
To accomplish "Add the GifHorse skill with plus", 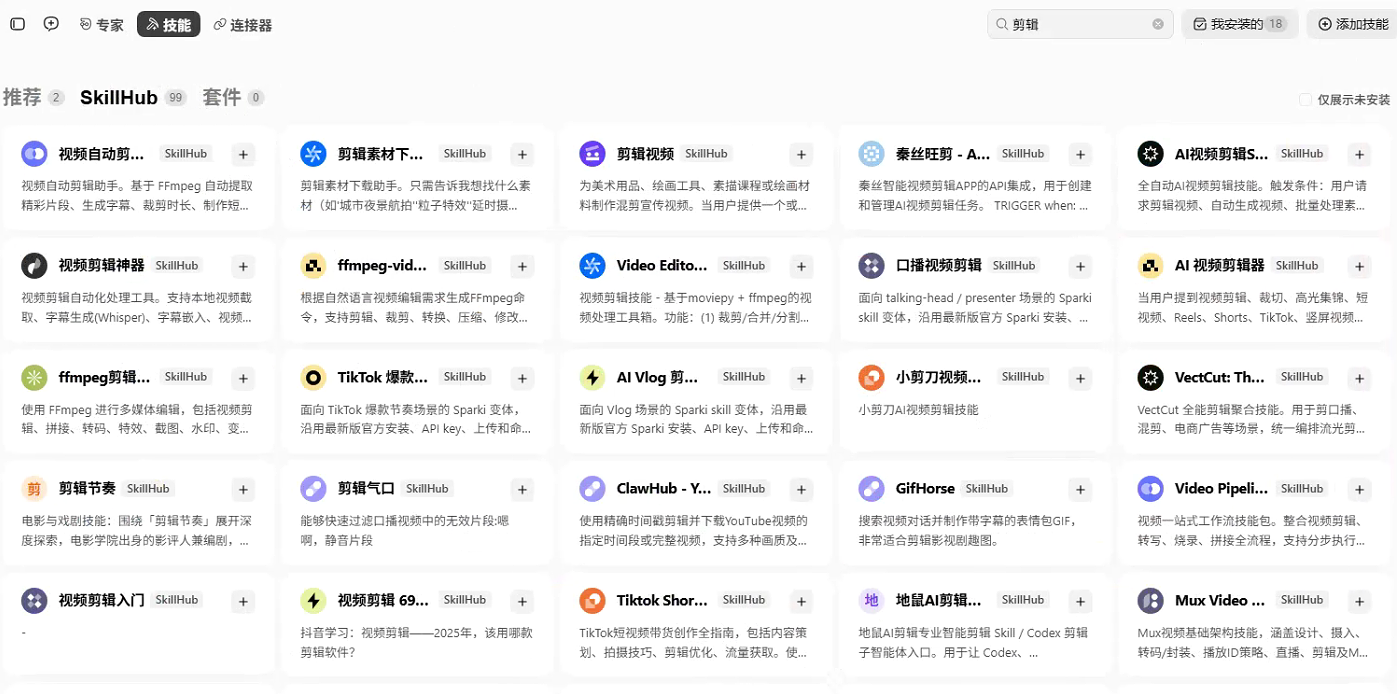I will (1080, 489).
